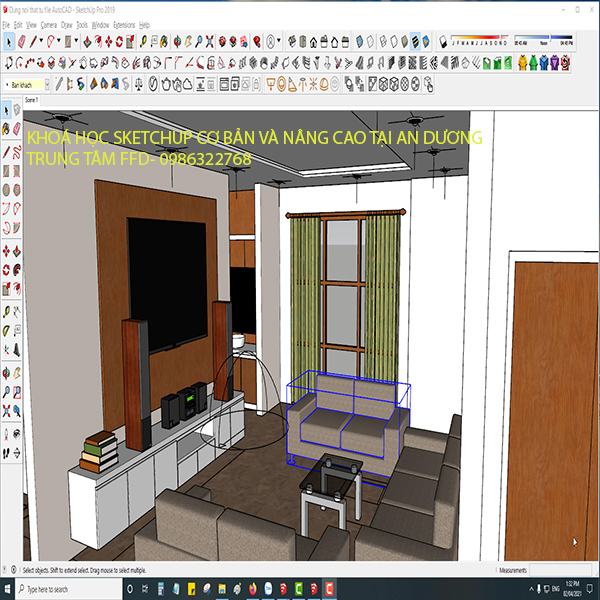Switch to Shaded face style
Screen dimensions: 600x600
pyautogui.click(x=404, y=41)
